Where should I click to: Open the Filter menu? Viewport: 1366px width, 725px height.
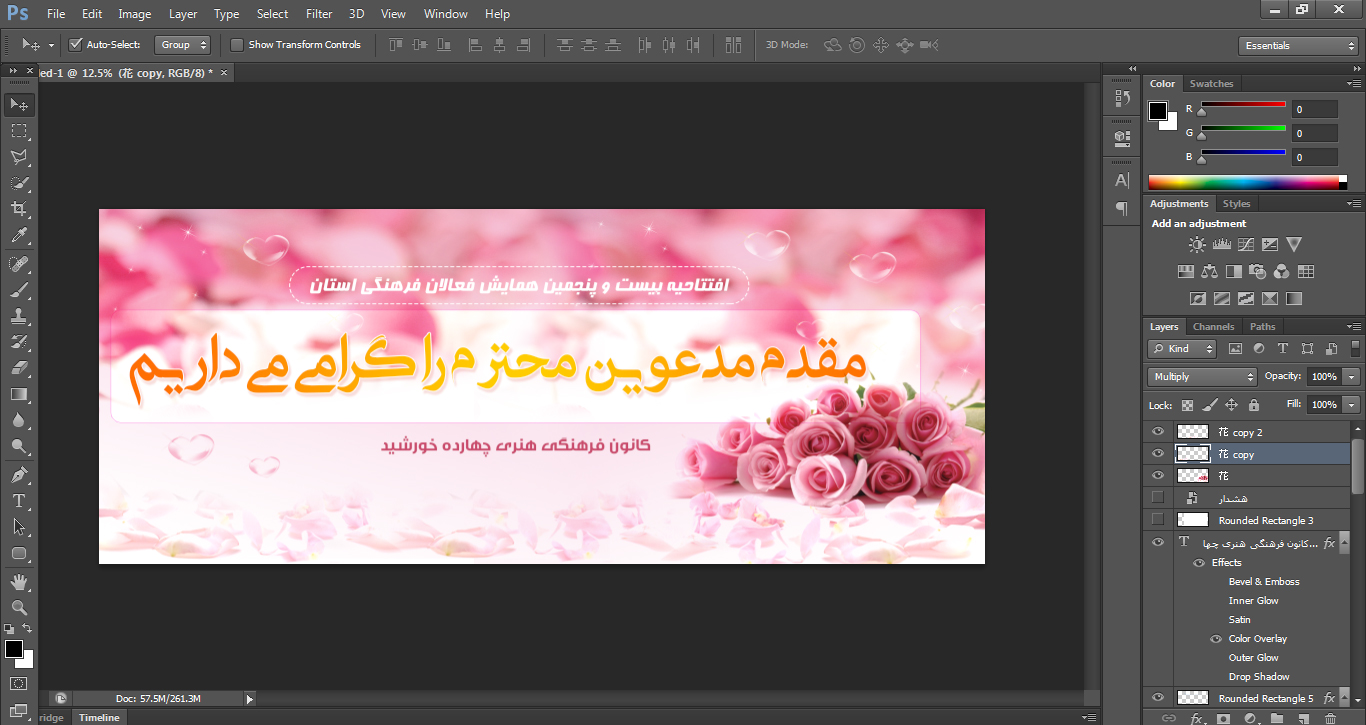click(319, 14)
